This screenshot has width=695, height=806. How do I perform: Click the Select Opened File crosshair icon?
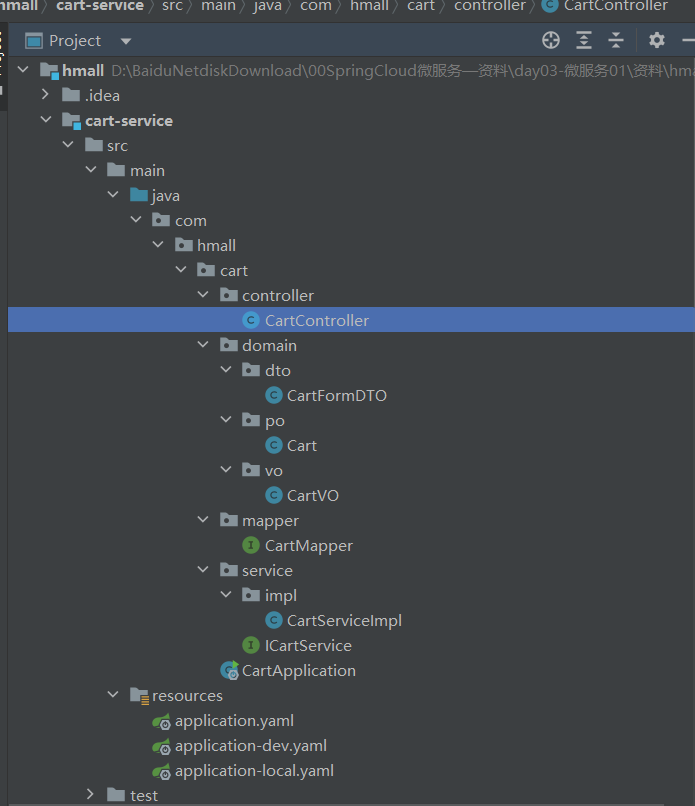pos(551,40)
